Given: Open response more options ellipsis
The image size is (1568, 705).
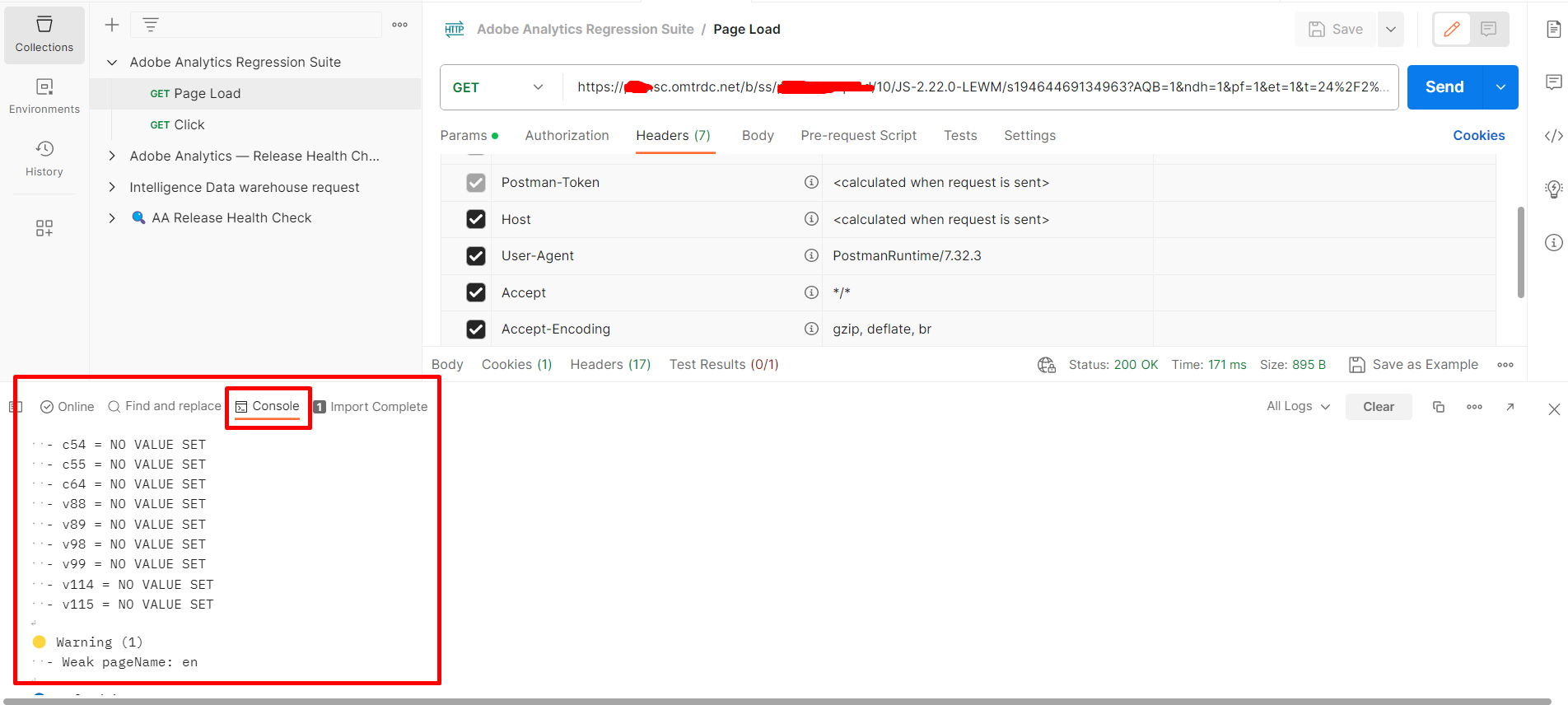Looking at the screenshot, I should pos(1505,365).
